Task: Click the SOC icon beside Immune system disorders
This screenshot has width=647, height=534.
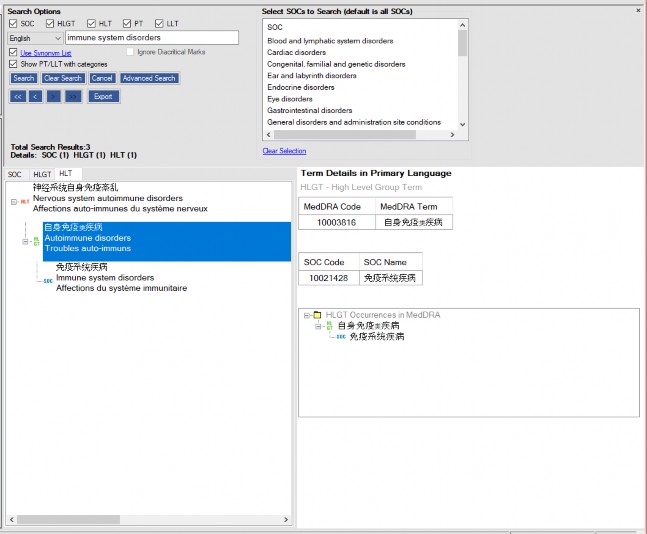Action: [x=46, y=281]
